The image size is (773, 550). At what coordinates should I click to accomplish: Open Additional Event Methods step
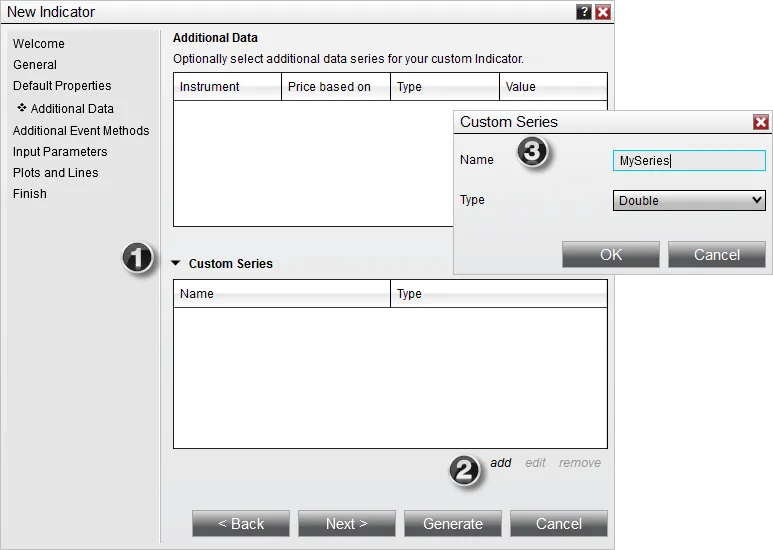tap(81, 131)
